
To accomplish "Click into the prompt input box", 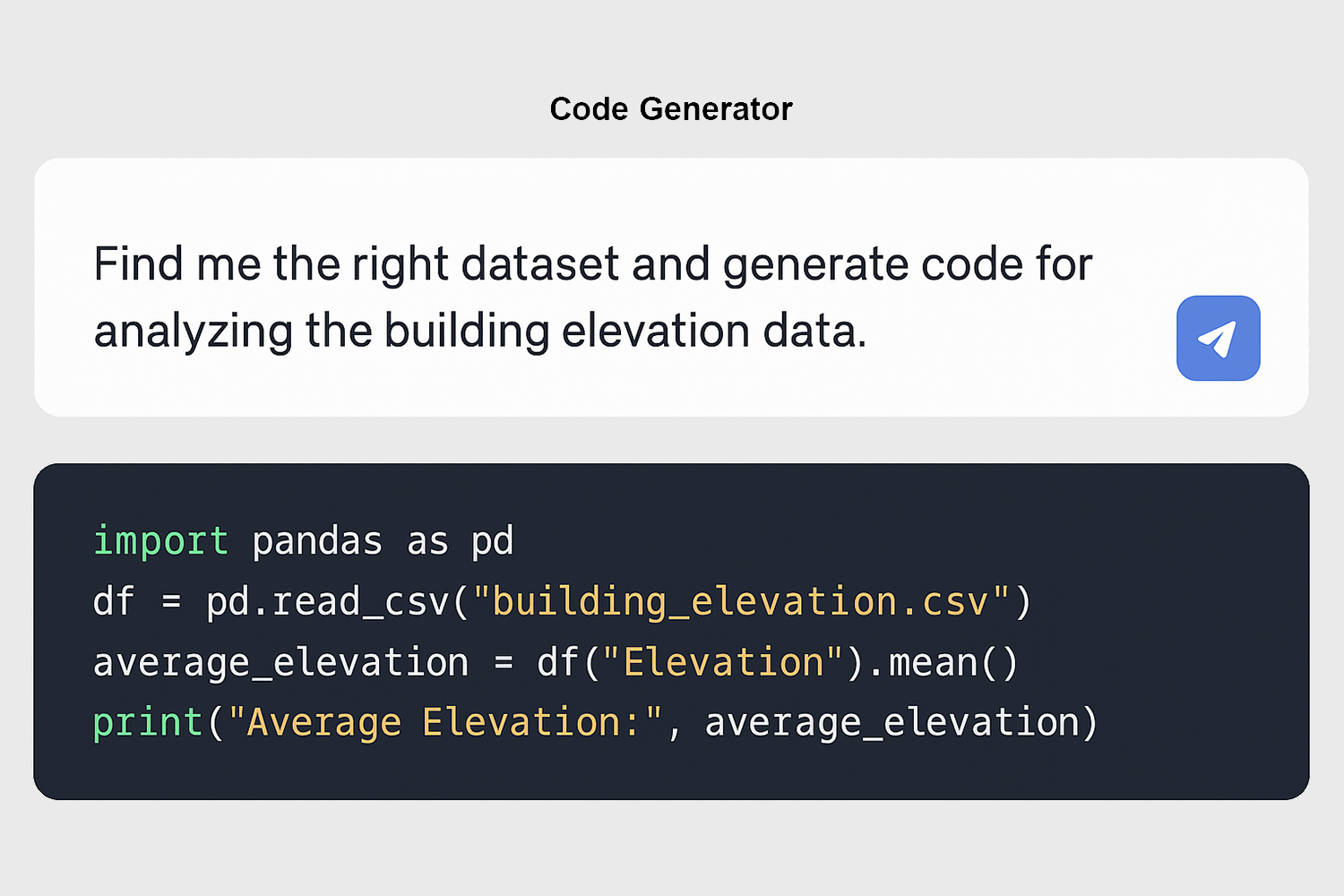I will coord(591,296).
